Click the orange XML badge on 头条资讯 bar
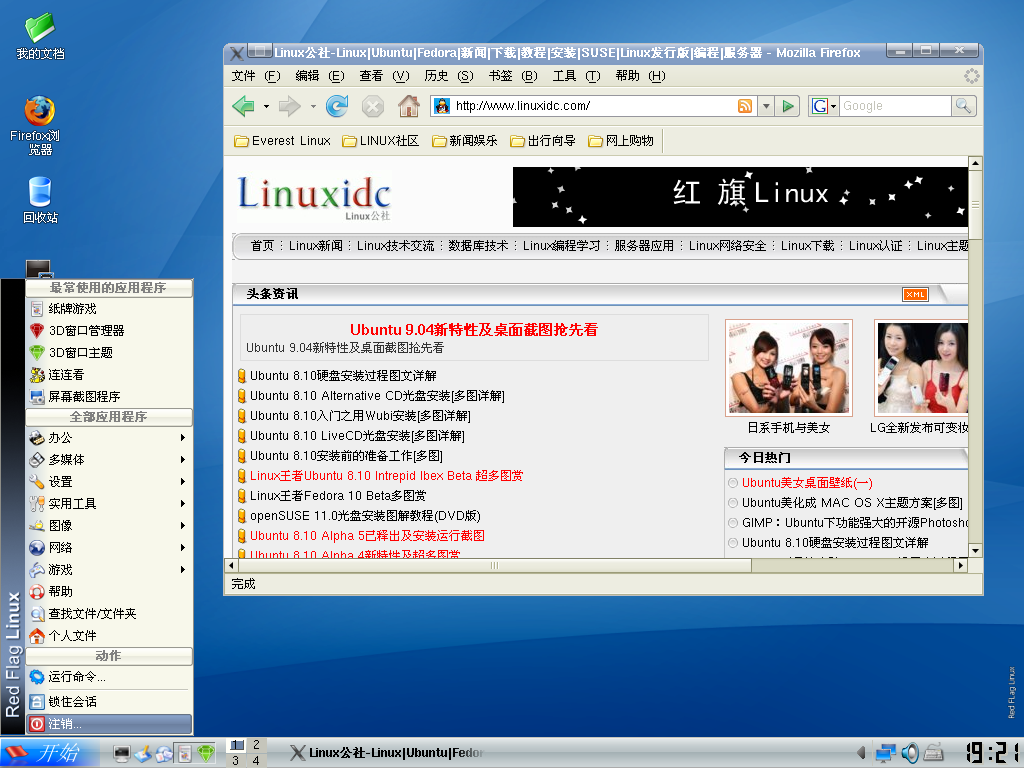The width and height of the screenshot is (1024, 768). point(913,294)
